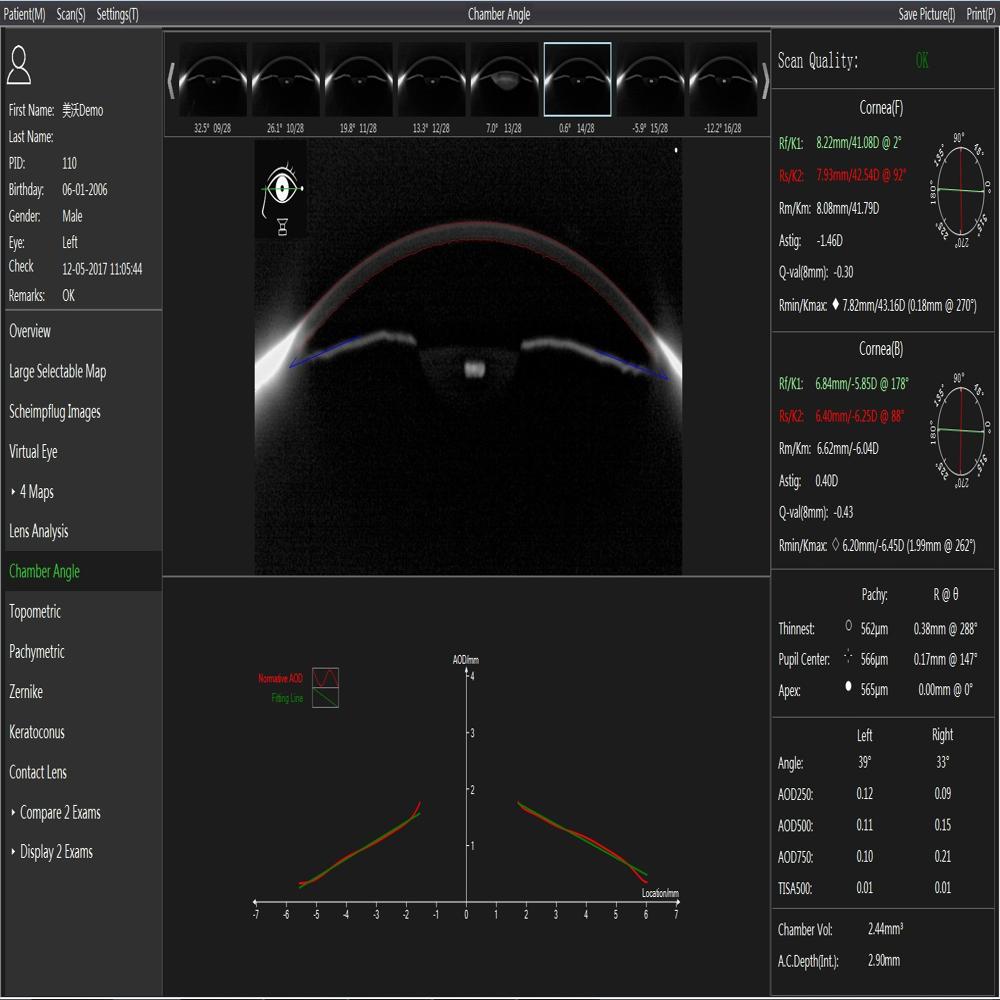
Task: Click Print(P) in top bar
Action: (981, 14)
